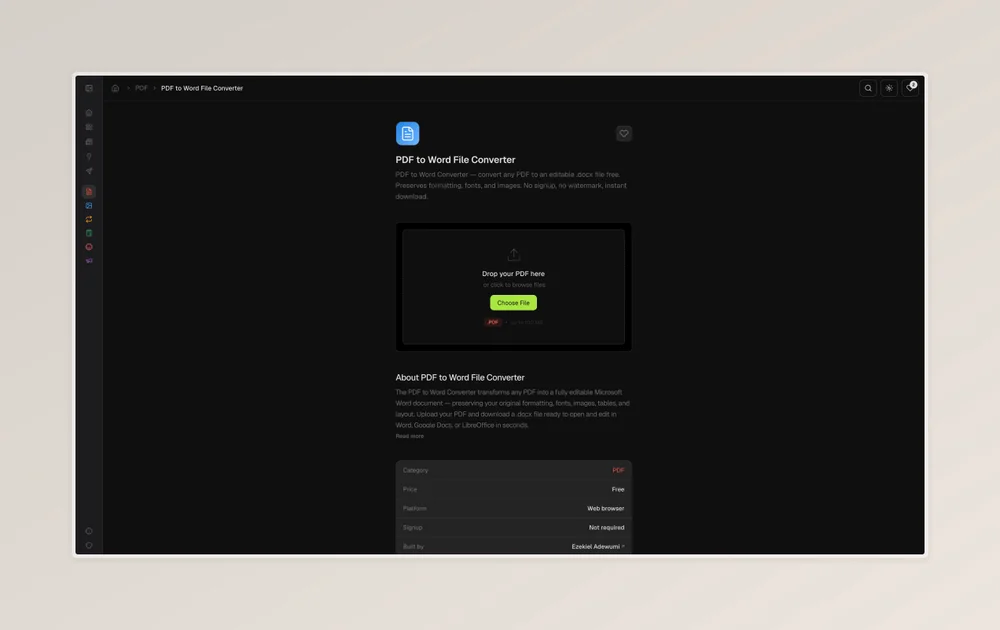Open the favorites list with the badge counter

[x=910, y=88]
